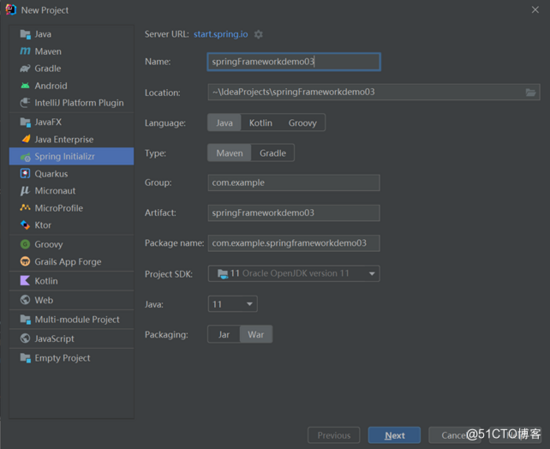This screenshot has width=550, height=449.
Task: Select the Web label in project type list
Action: coord(44,300)
